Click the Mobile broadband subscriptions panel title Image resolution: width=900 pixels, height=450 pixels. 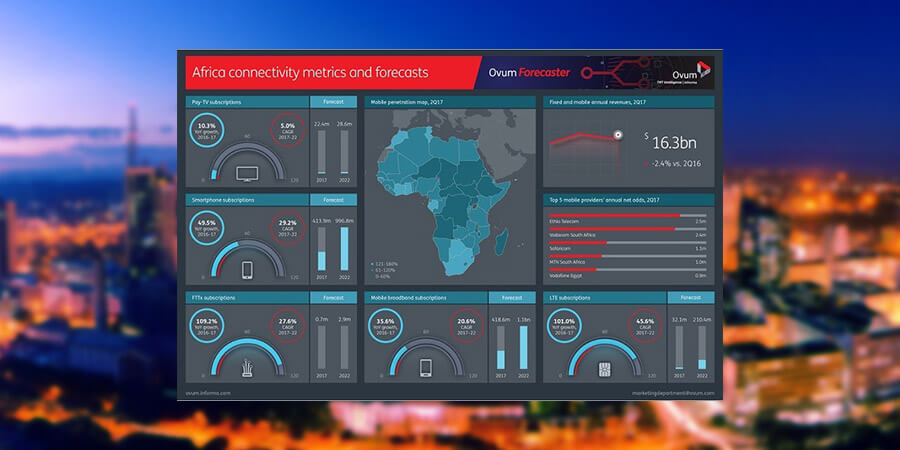(x=410, y=297)
